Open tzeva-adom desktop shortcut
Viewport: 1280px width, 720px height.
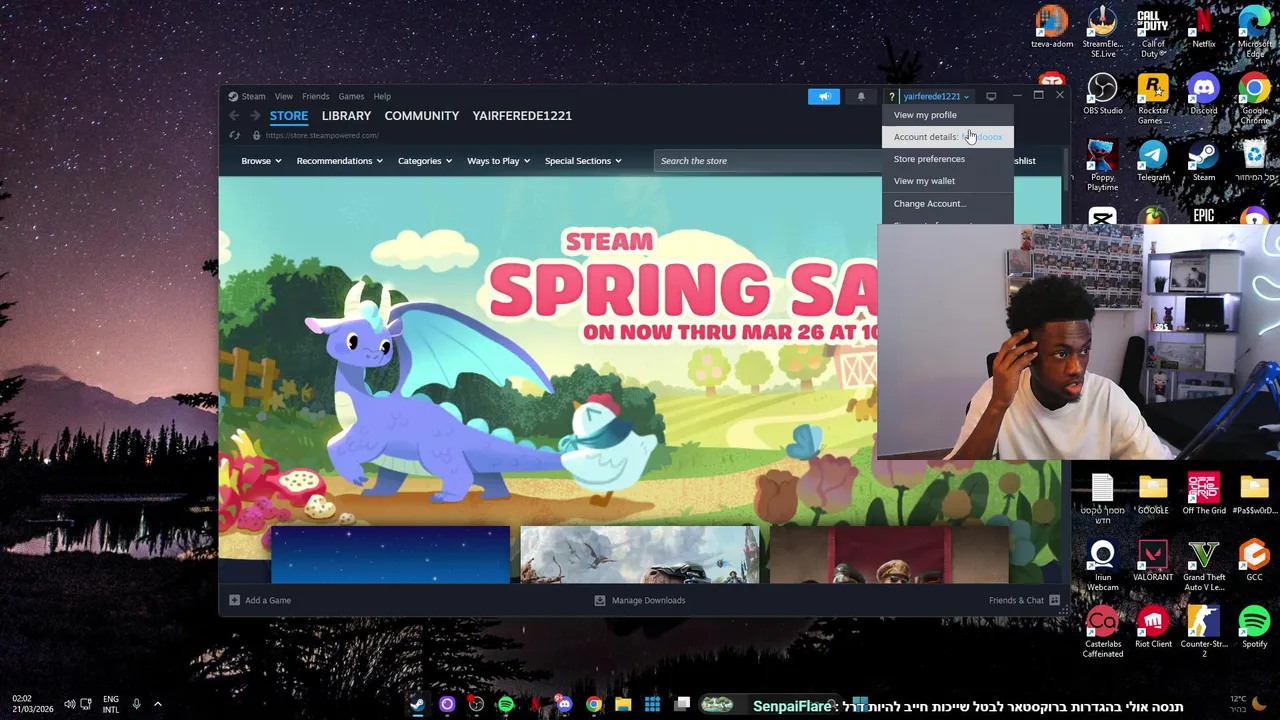point(1052,28)
